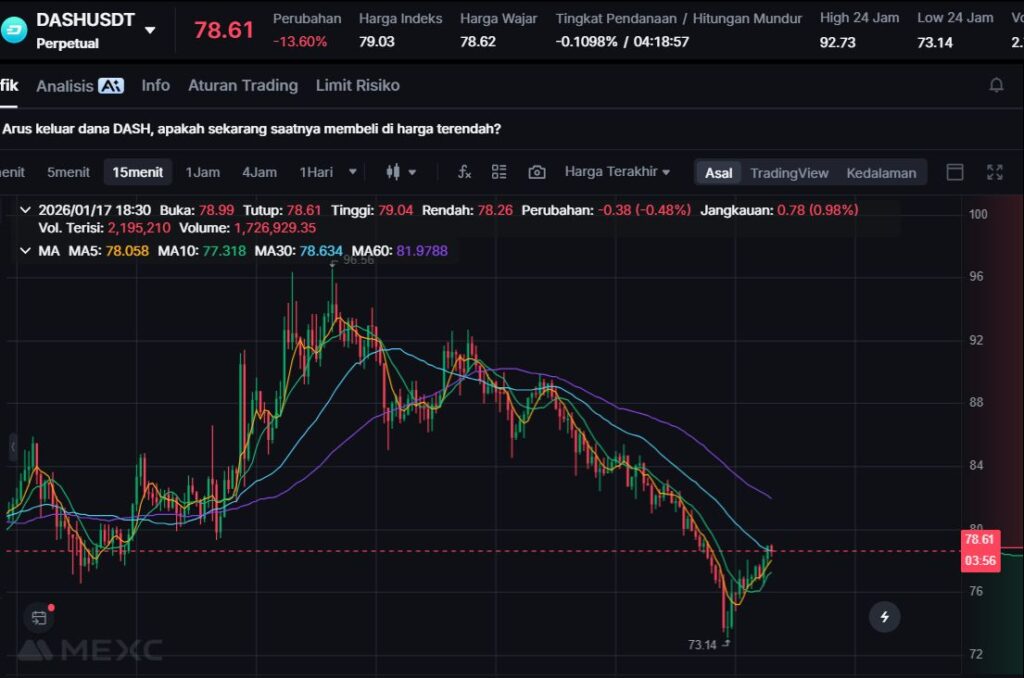
Task: Open the DASHUSDT pair selector dropdown
Action: tap(150, 30)
